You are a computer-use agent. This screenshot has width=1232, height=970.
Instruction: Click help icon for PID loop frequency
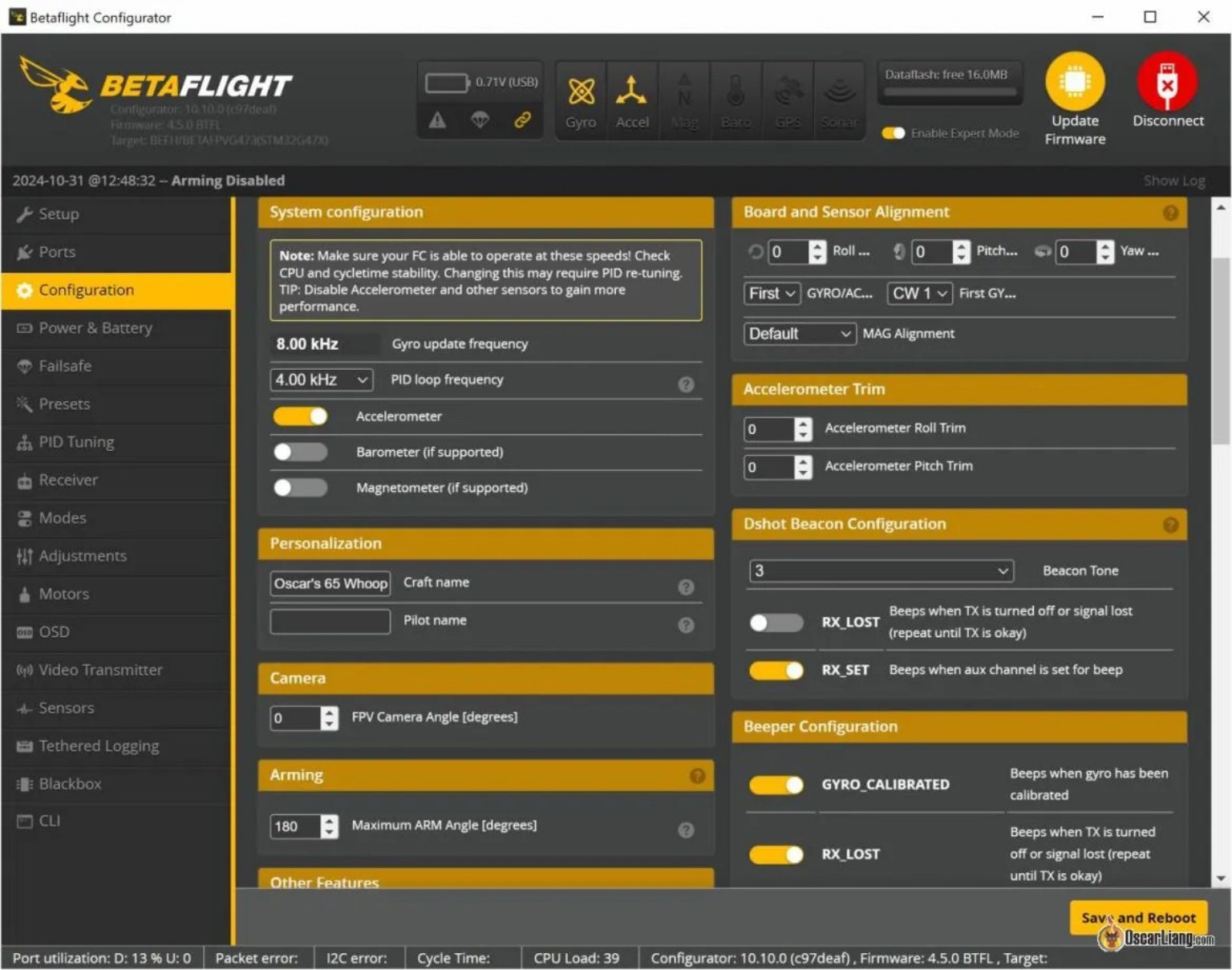[686, 384]
